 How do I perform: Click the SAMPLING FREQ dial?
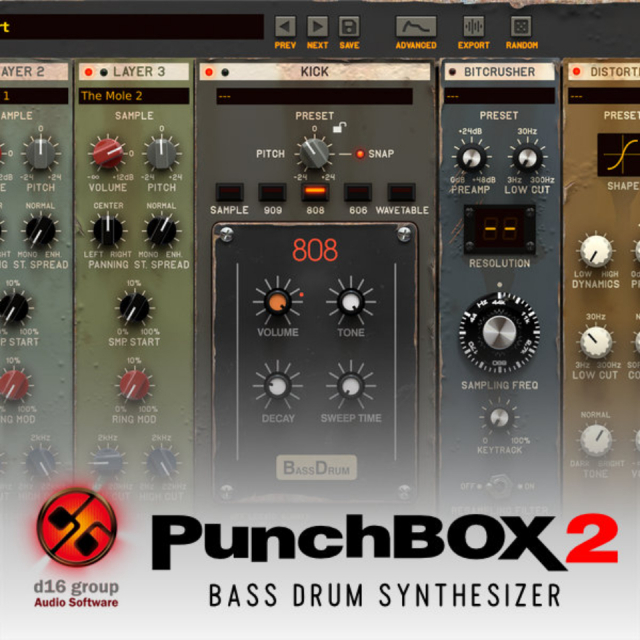[x=499, y=332]
